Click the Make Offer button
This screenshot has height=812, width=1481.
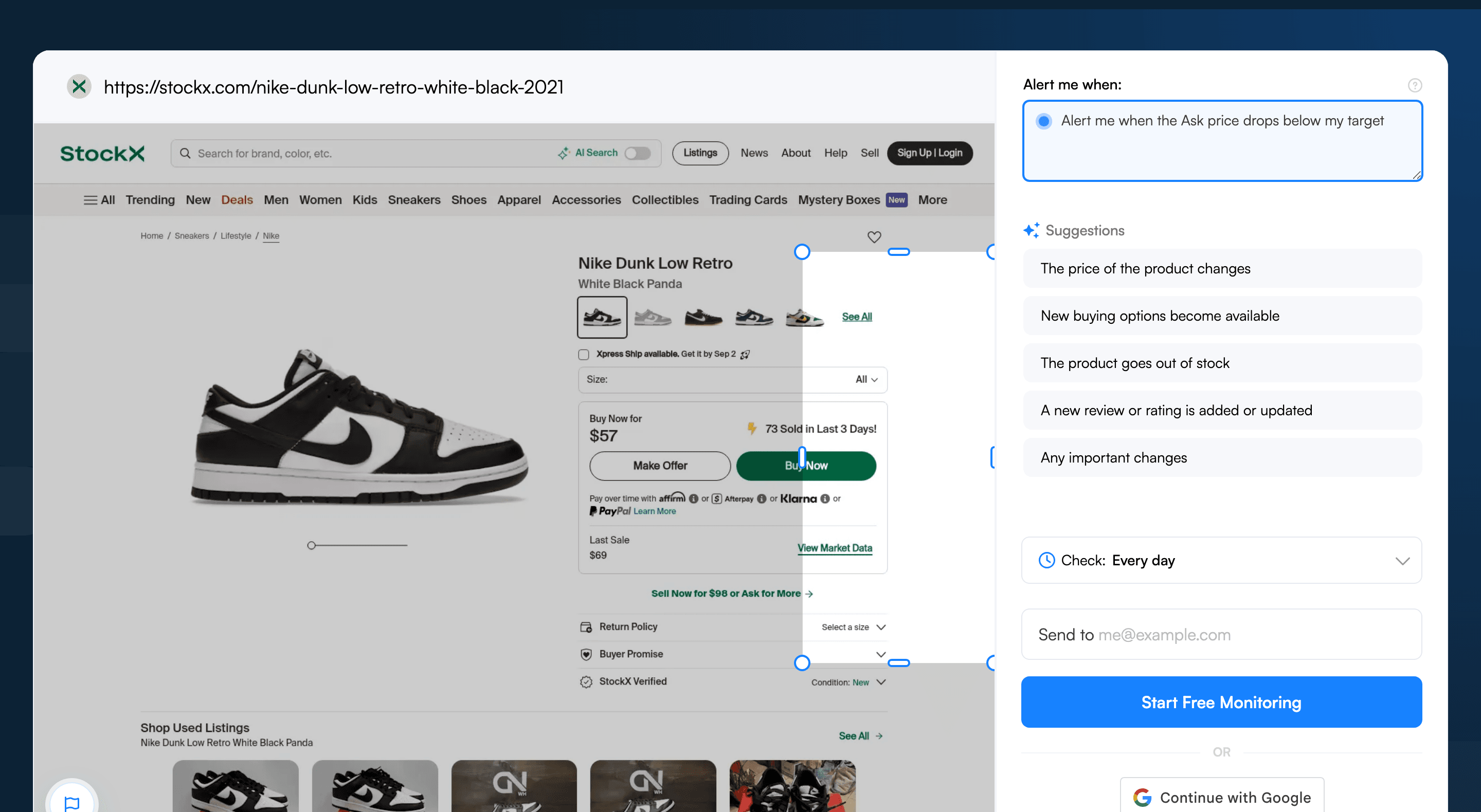660,466
